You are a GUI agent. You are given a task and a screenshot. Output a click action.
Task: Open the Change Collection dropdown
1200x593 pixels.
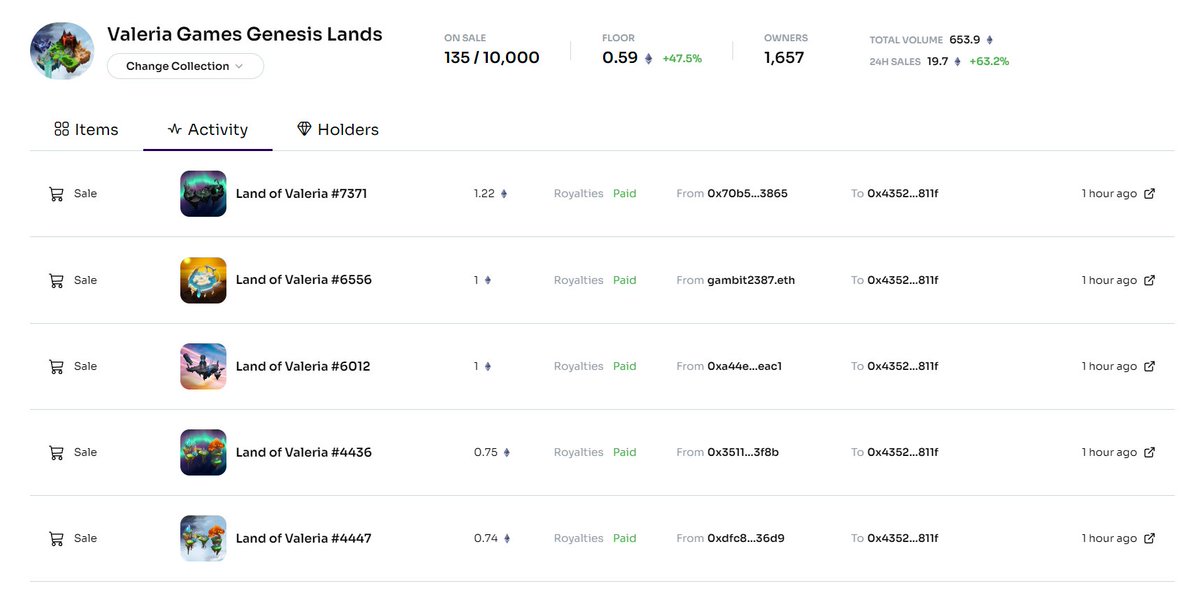pyautogui.click(x=185, y=66)
